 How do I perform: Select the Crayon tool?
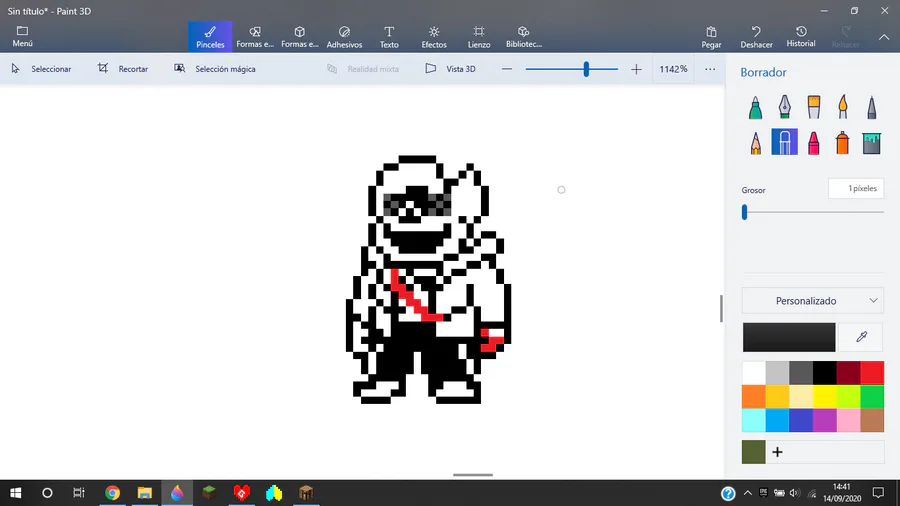814,142
